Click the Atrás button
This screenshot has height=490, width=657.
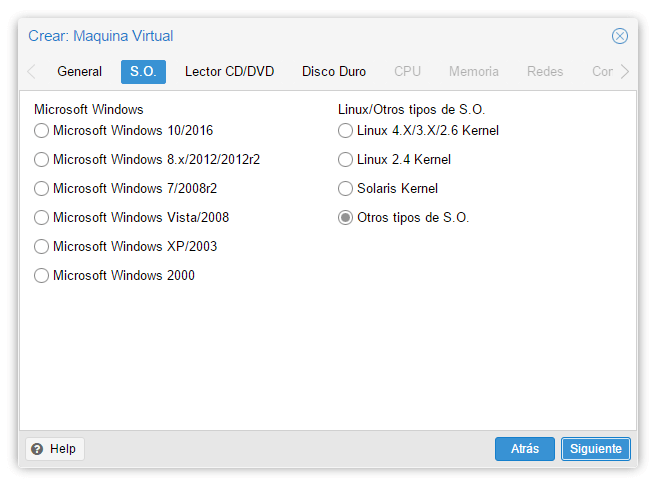coord(525,449)
